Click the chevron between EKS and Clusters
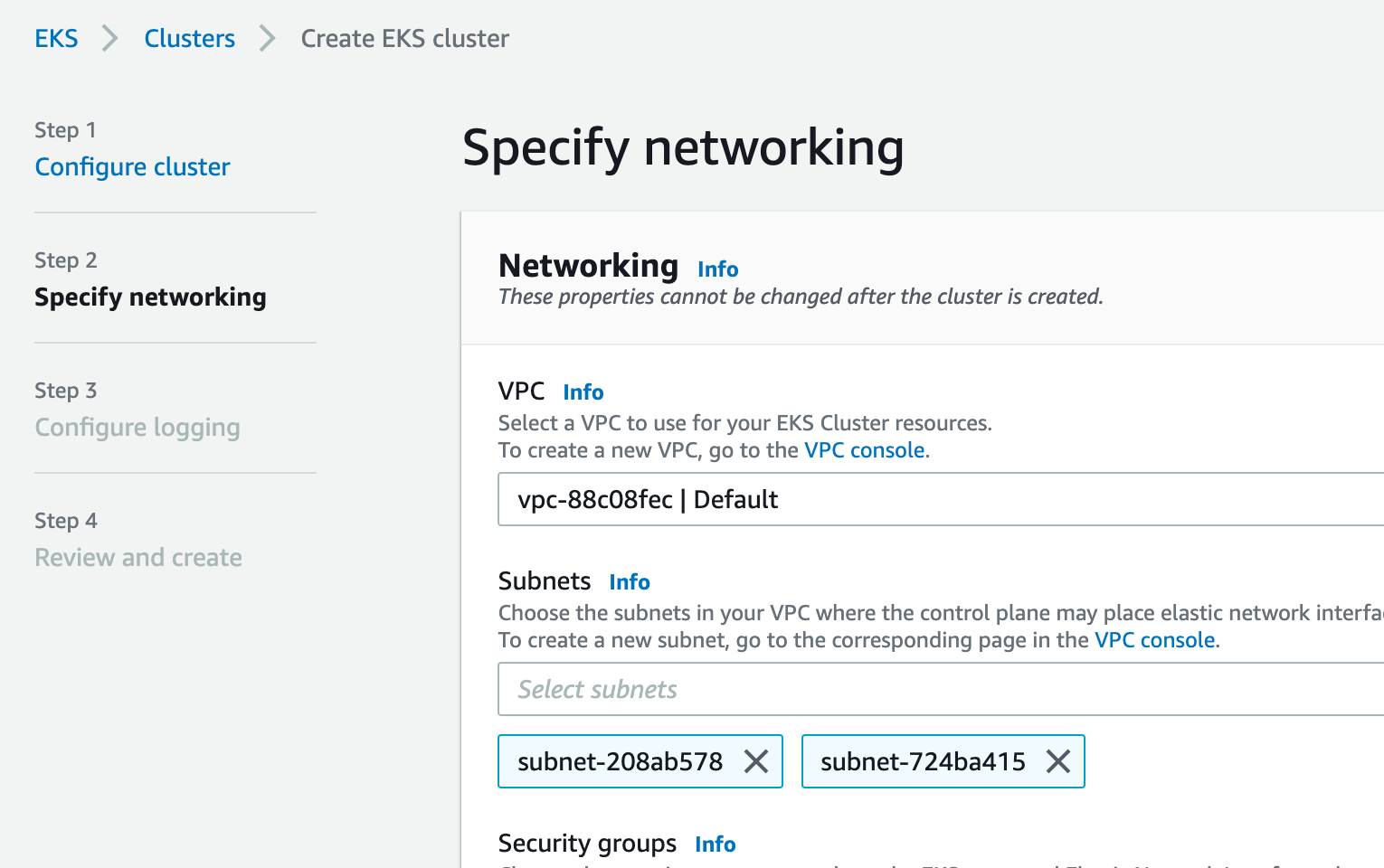The image size is (1384, 868). (x=110, y=39)
